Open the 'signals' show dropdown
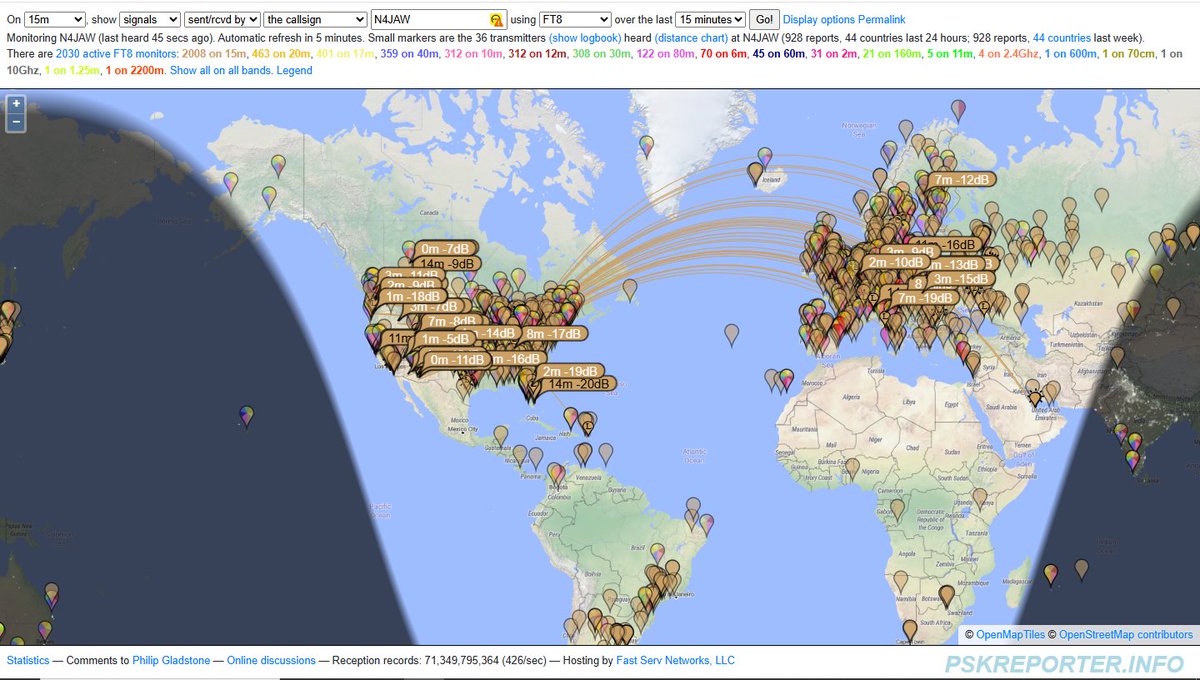1200x680 pixels. (150, 19)
